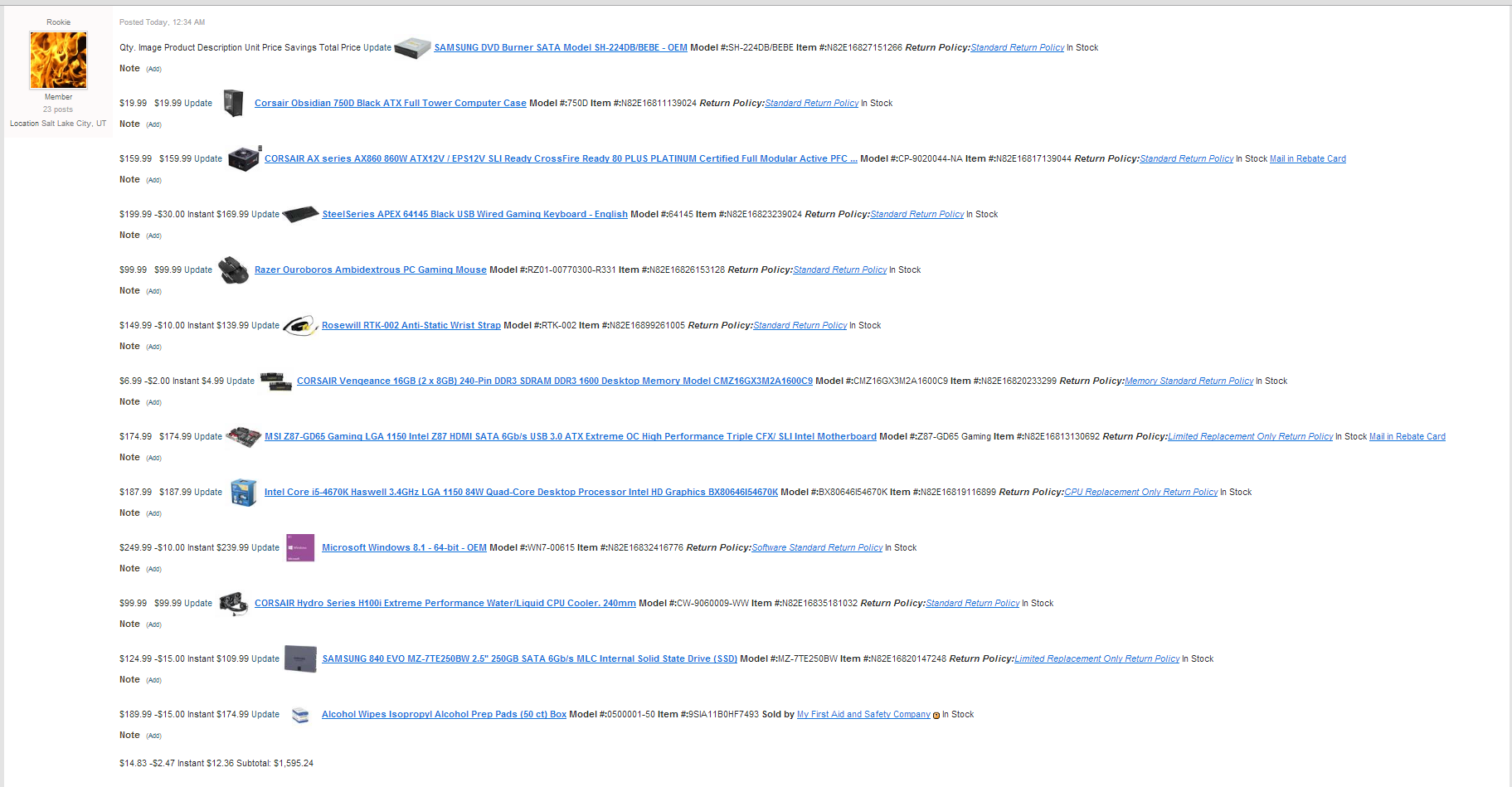Follow the MSI Z87-GD65 Gaming motherboard link

571,437
